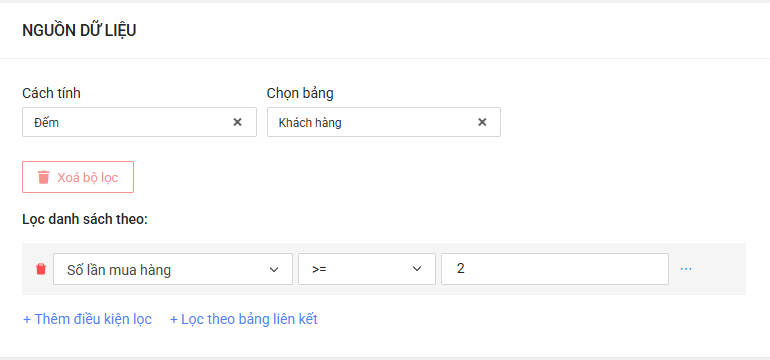Expand the '>=' operator dropdown
Screen dimensions: 770x360
pos(367,269)
